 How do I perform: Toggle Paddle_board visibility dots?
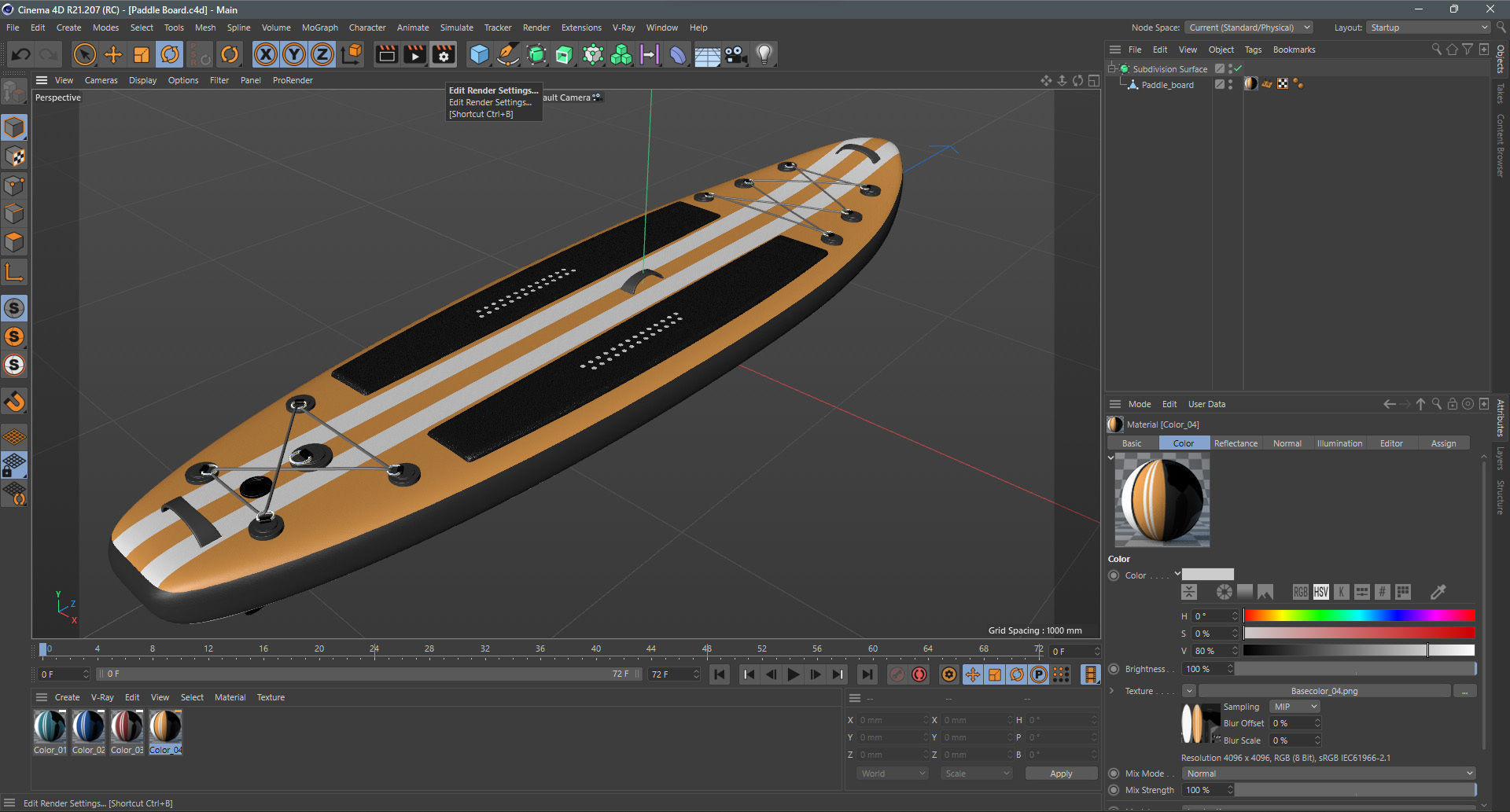point(1231,85)
